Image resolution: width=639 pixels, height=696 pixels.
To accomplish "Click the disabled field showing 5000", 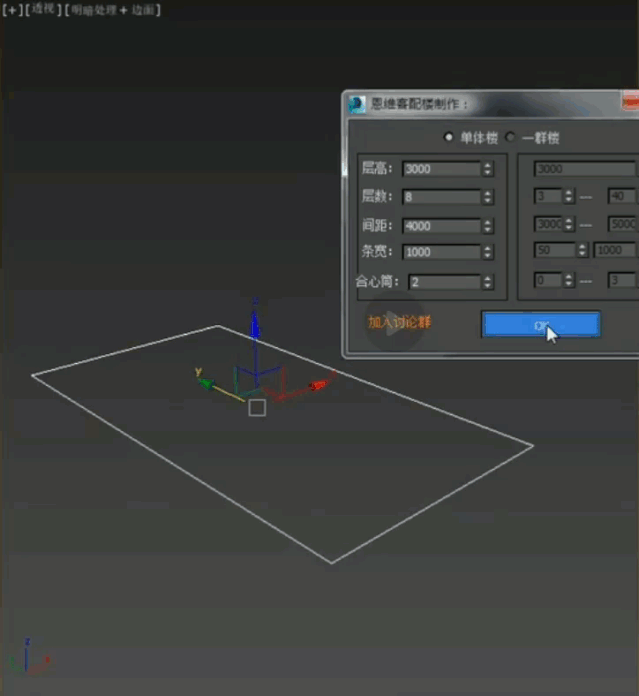I will 623,224.
